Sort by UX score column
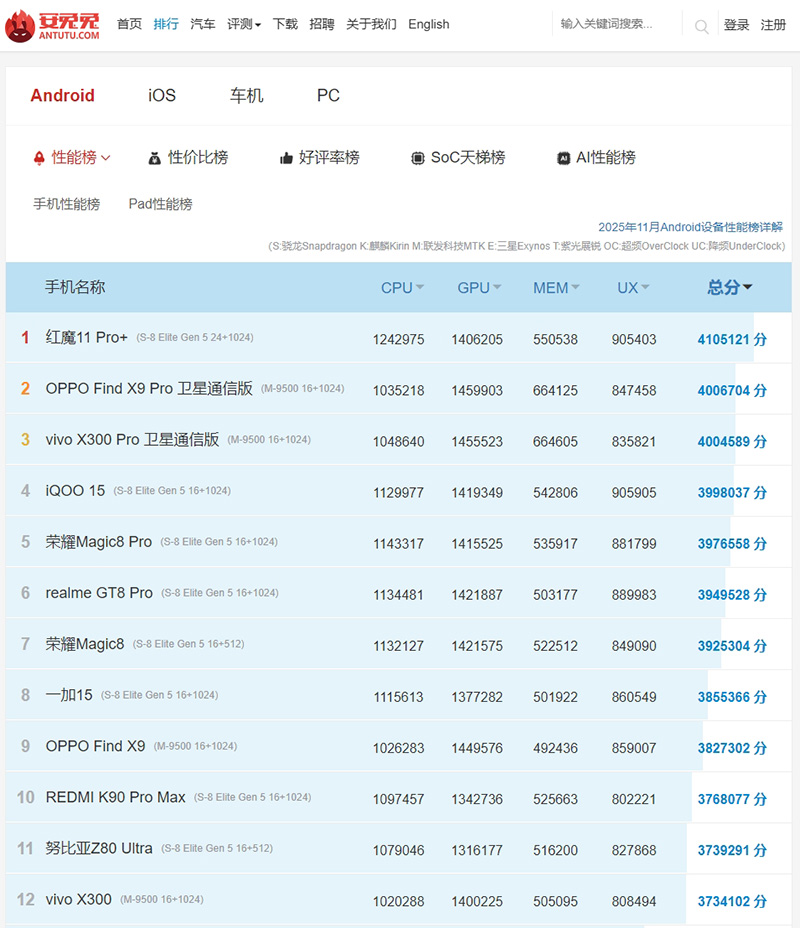 [x=633, y=288]
